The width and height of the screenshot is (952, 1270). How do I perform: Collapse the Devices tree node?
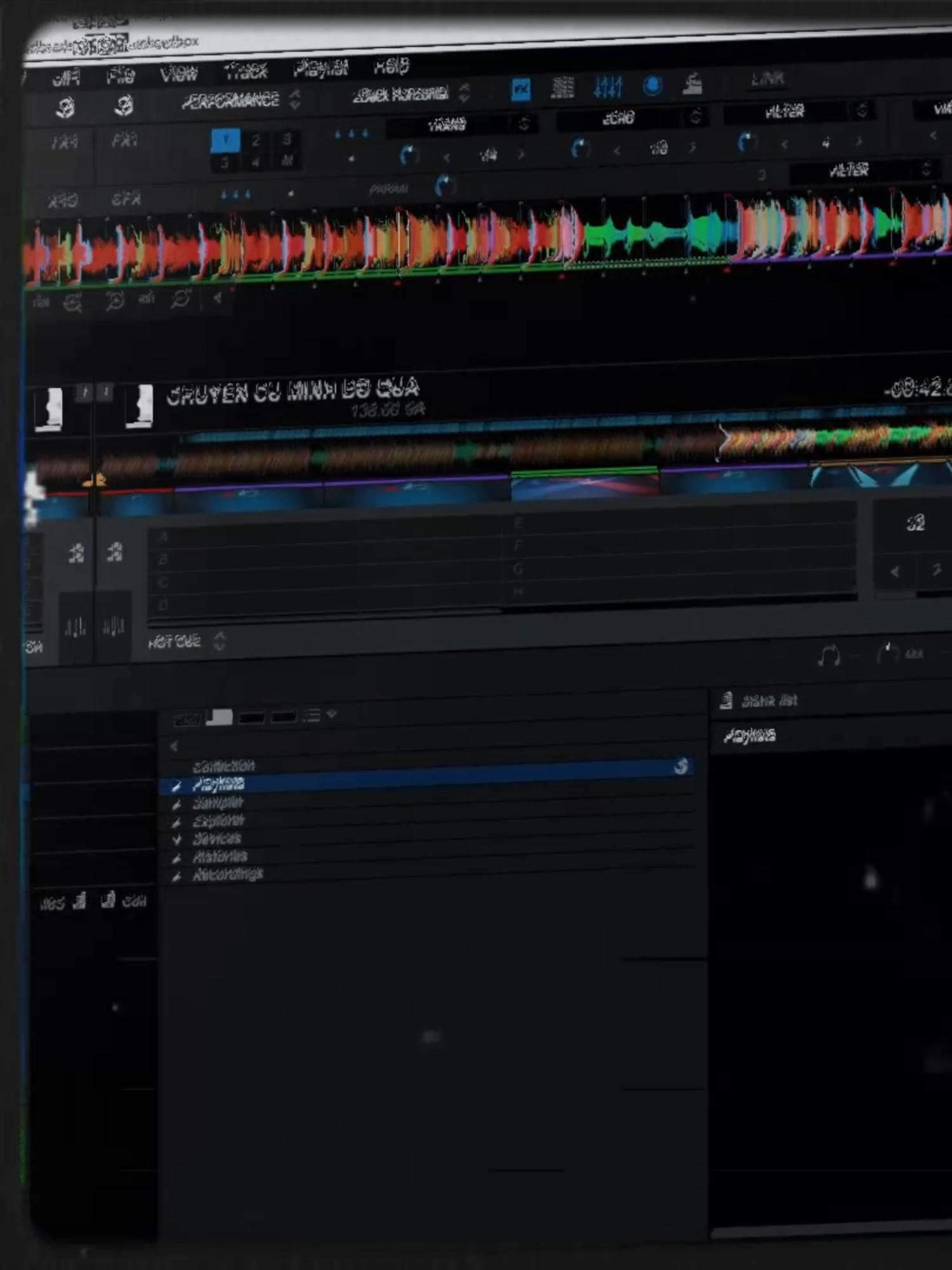coord(177,840)
